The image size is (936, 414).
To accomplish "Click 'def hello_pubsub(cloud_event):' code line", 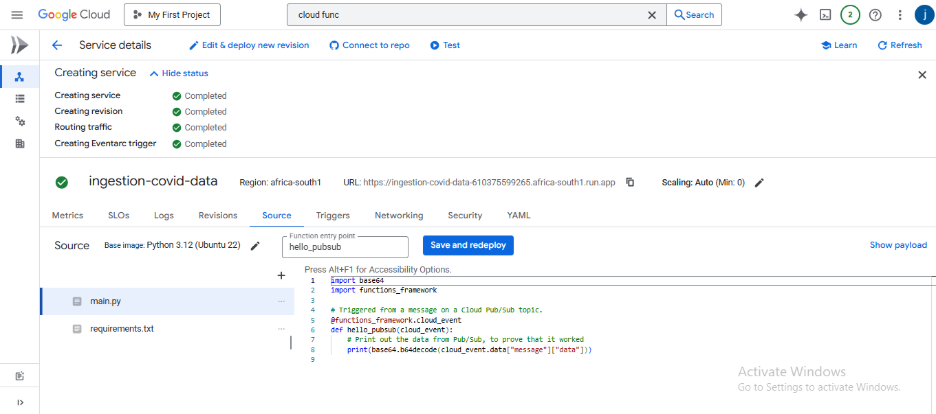I will [392, 329].
